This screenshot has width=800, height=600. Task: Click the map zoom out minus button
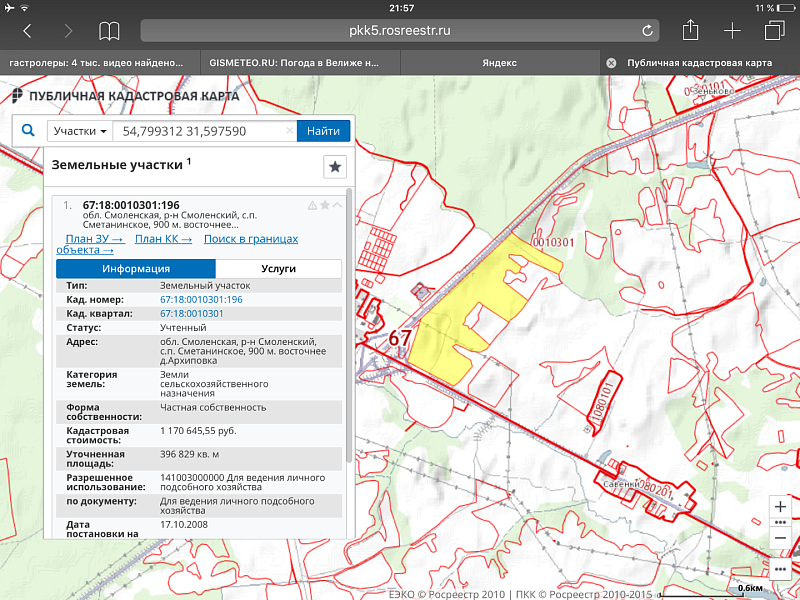780,538
